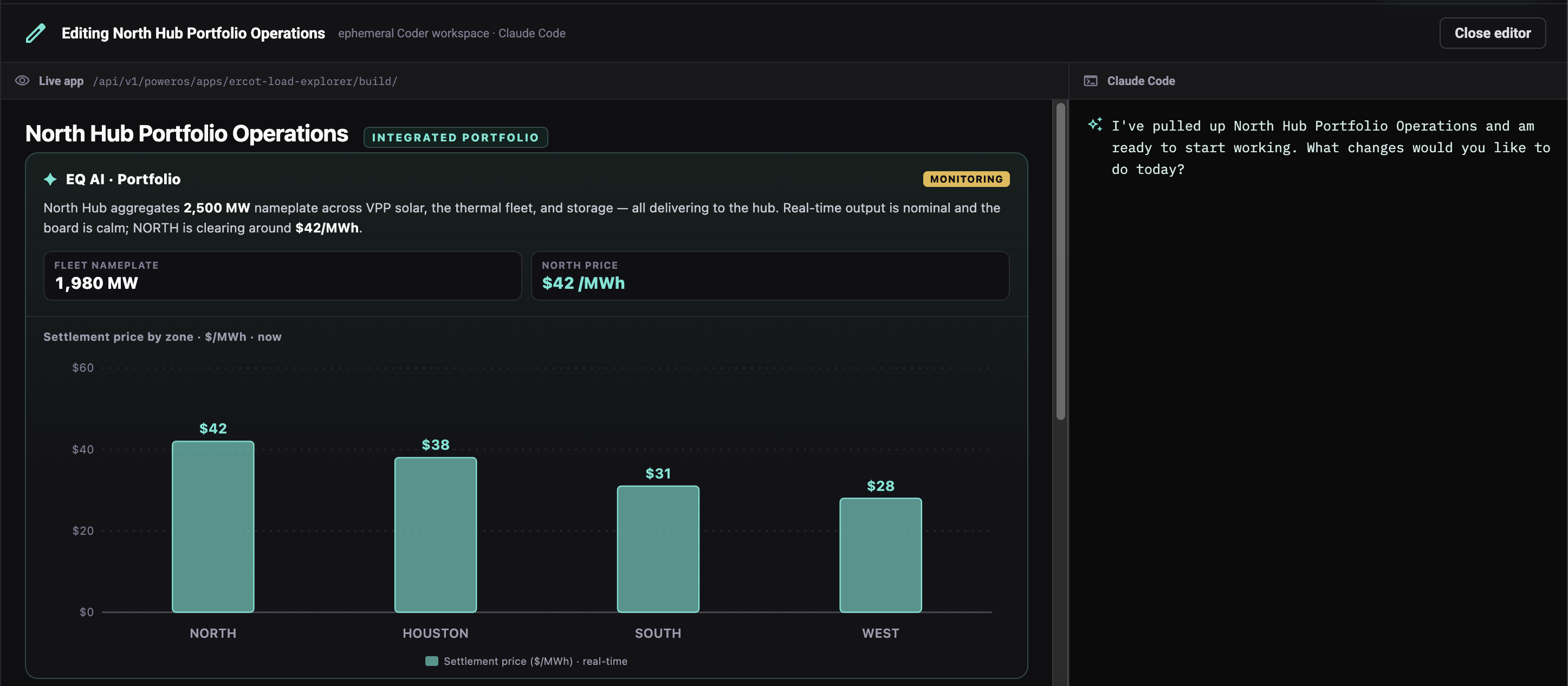This screenshot has height=686, width=1568.
Task: Click the settlement price legend swatch
Action: pyautogui.click(x=432, y=661)
